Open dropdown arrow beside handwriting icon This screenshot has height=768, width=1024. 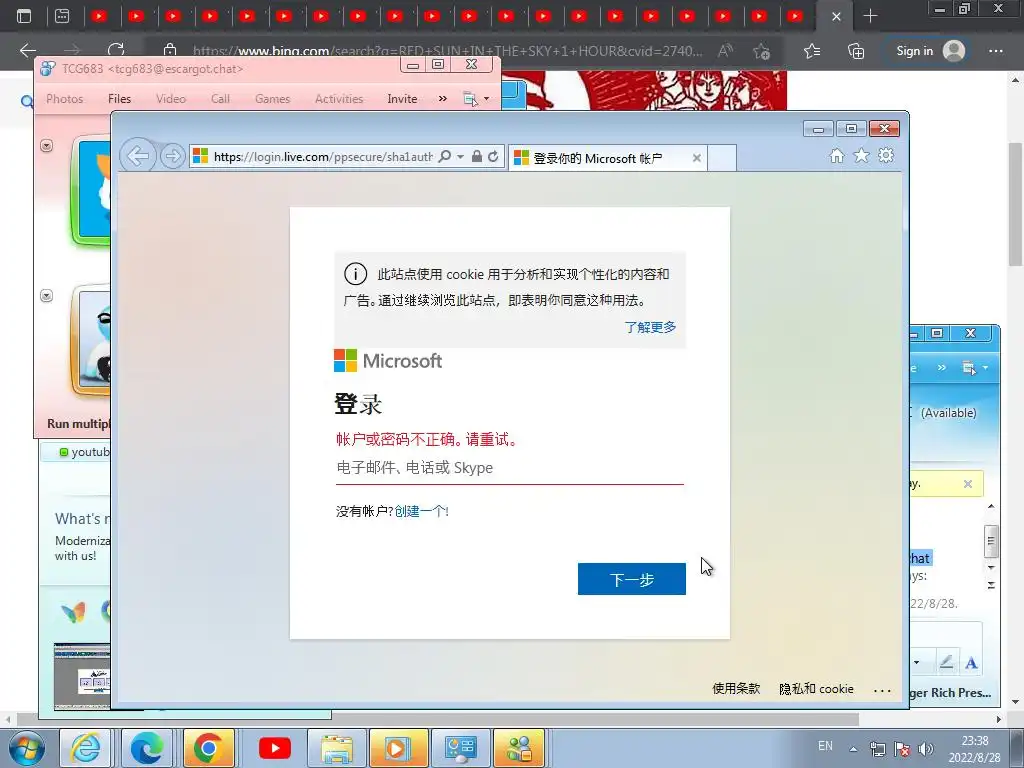coord(916,663)
